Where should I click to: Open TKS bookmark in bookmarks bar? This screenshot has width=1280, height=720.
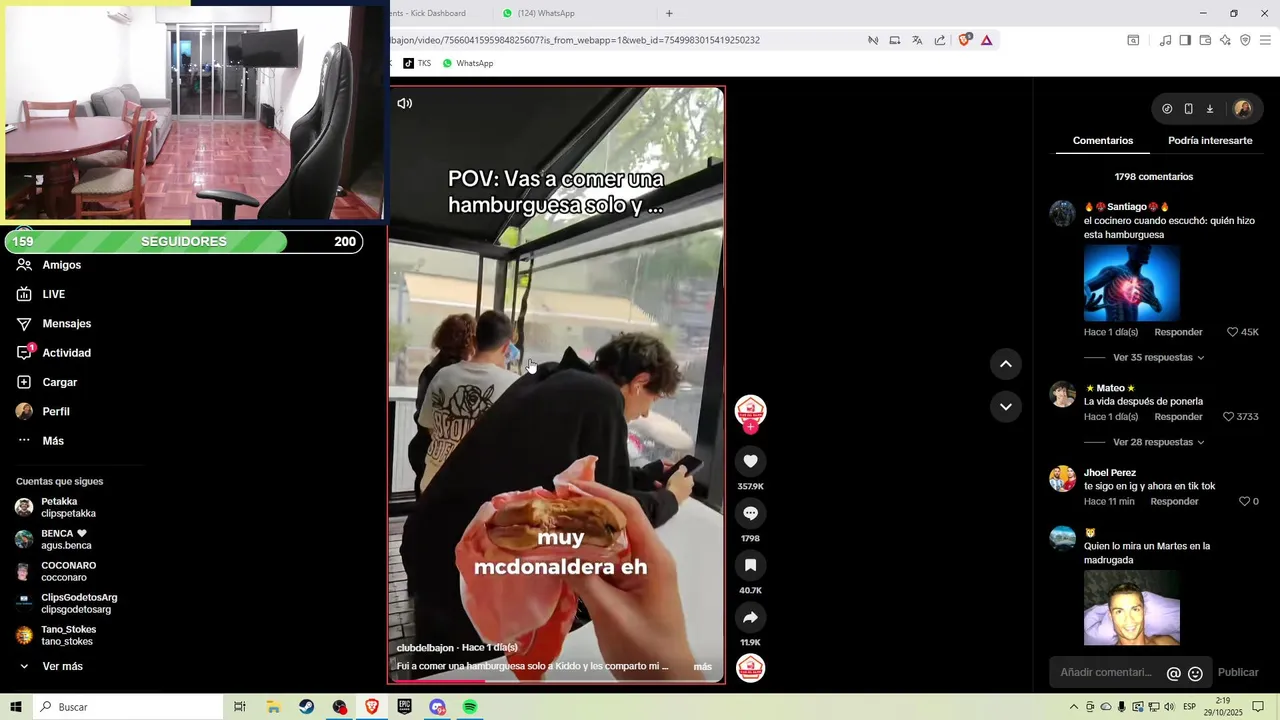click(417, 63)
